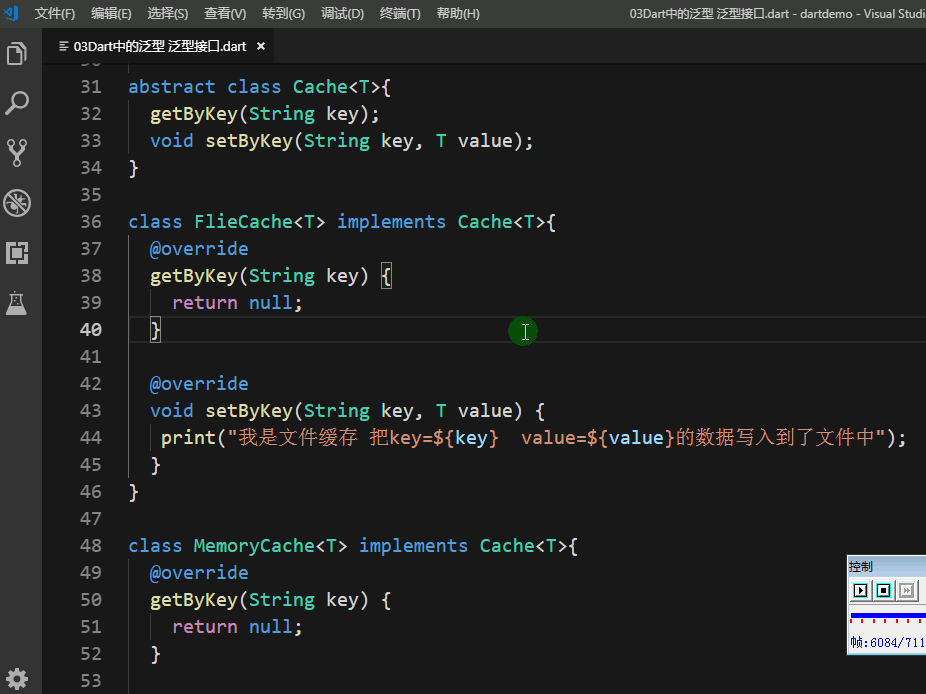Click 'MemoryCache' class name on line 48

tap(254, 546)
